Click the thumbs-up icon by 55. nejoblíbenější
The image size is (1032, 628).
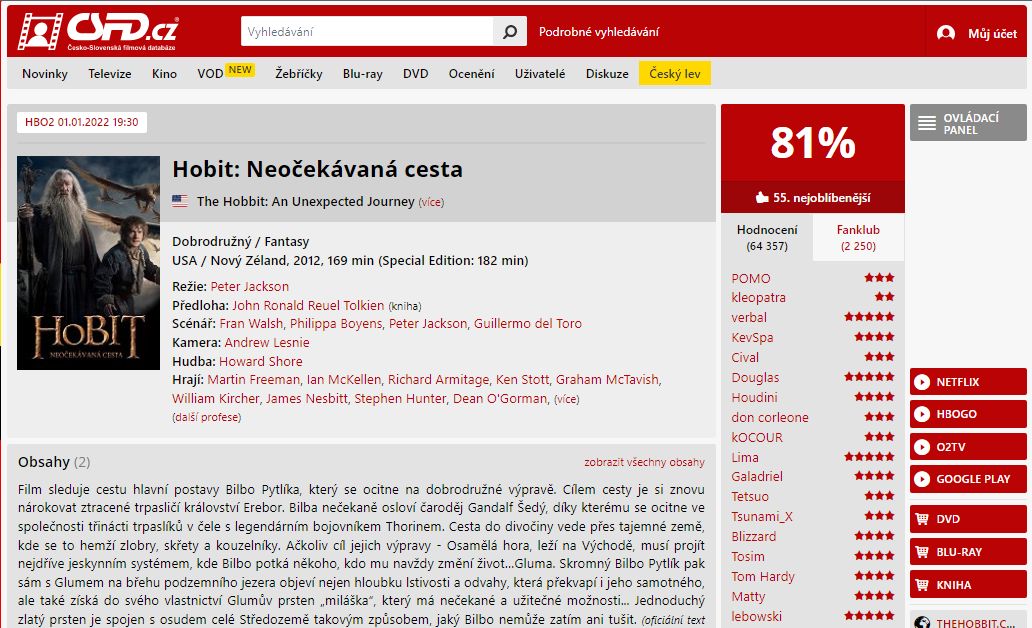coord(762,197)
